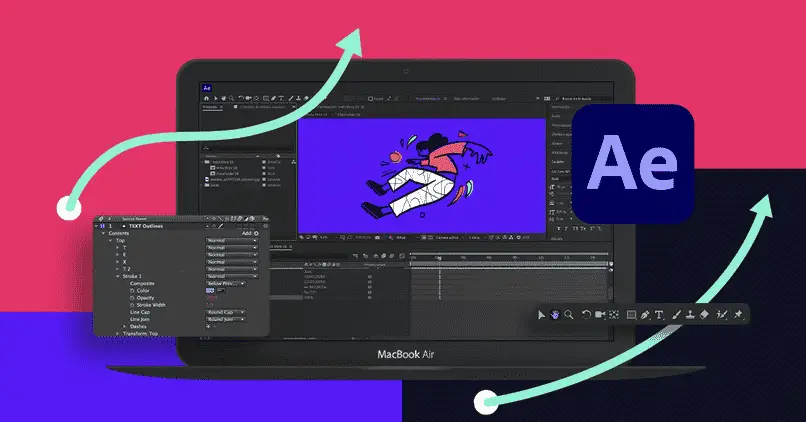Expand the T 2 shape group

117,269
